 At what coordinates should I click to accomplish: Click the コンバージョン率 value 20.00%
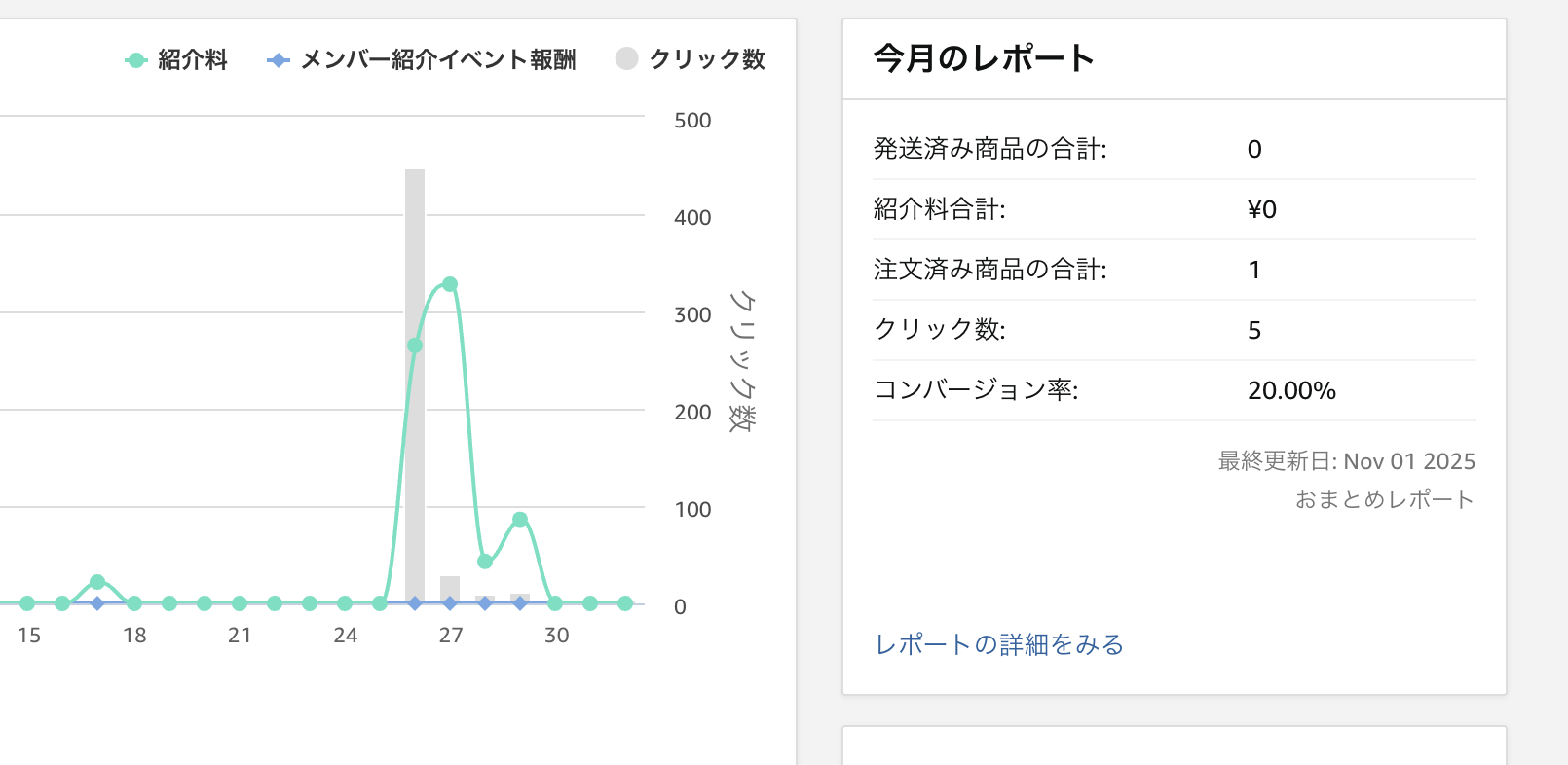pos(1291,390)
